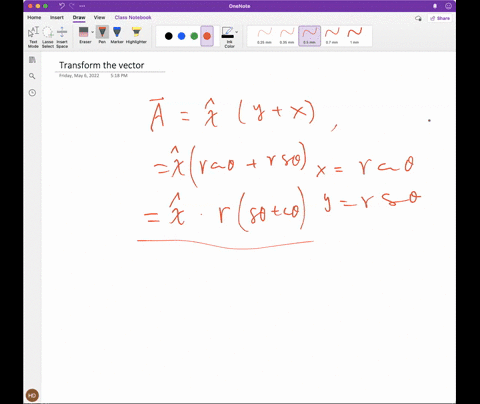Open the recent notes clock icon

32,93
